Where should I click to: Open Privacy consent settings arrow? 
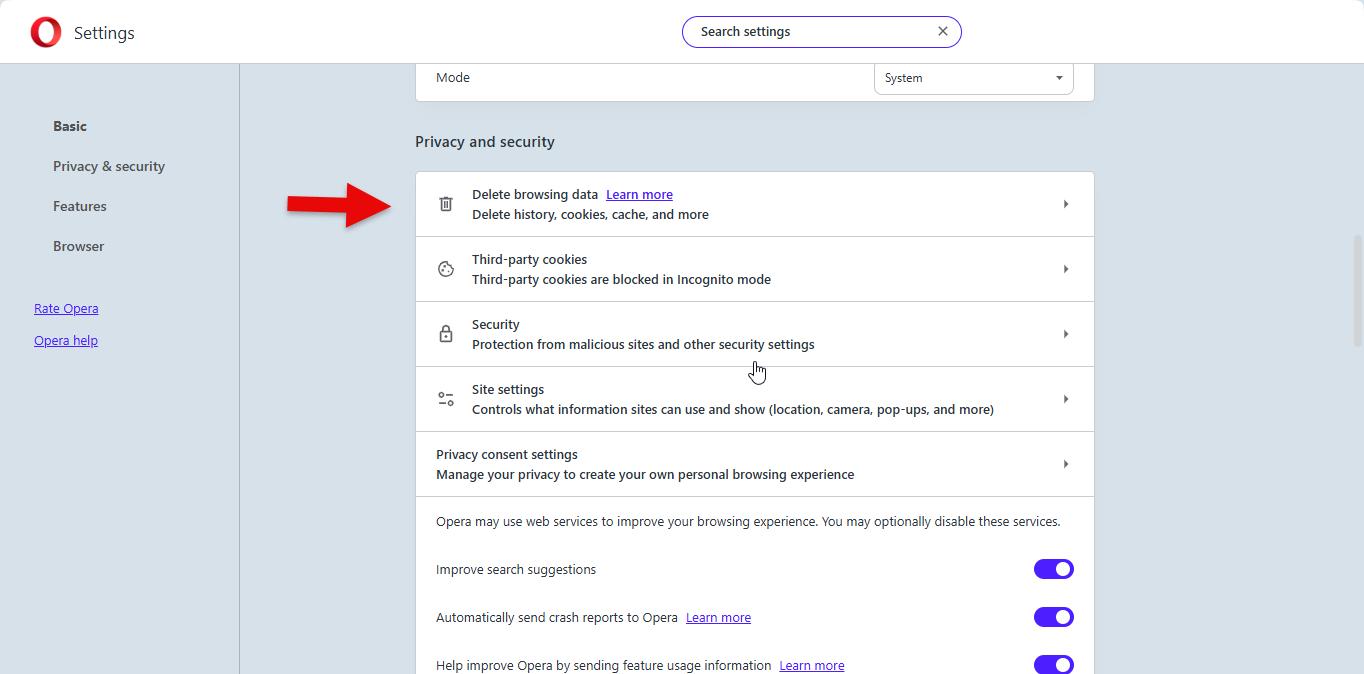pos(1066,464)
